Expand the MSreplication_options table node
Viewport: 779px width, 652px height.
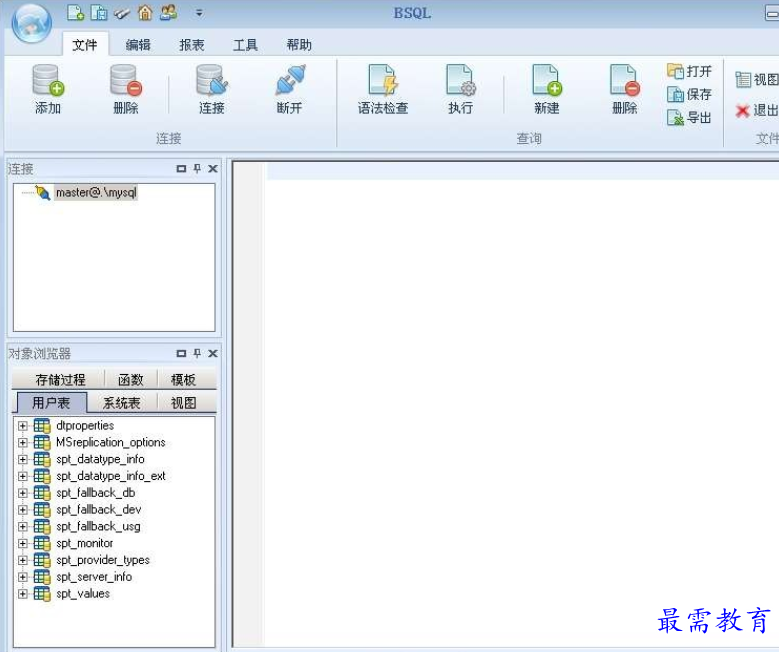tap(22, 442)
